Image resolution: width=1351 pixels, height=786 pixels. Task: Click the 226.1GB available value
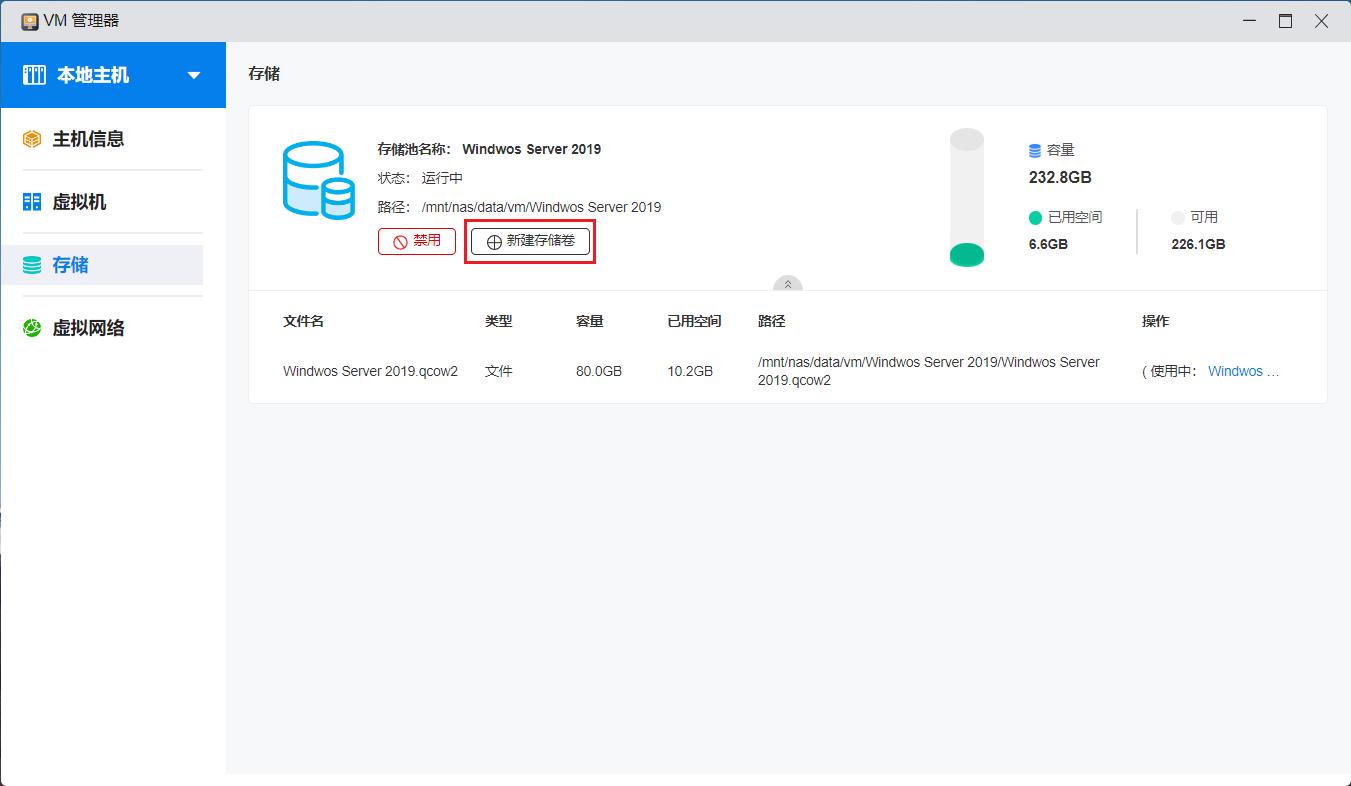pyautogui.click(x=1198, y=244)
